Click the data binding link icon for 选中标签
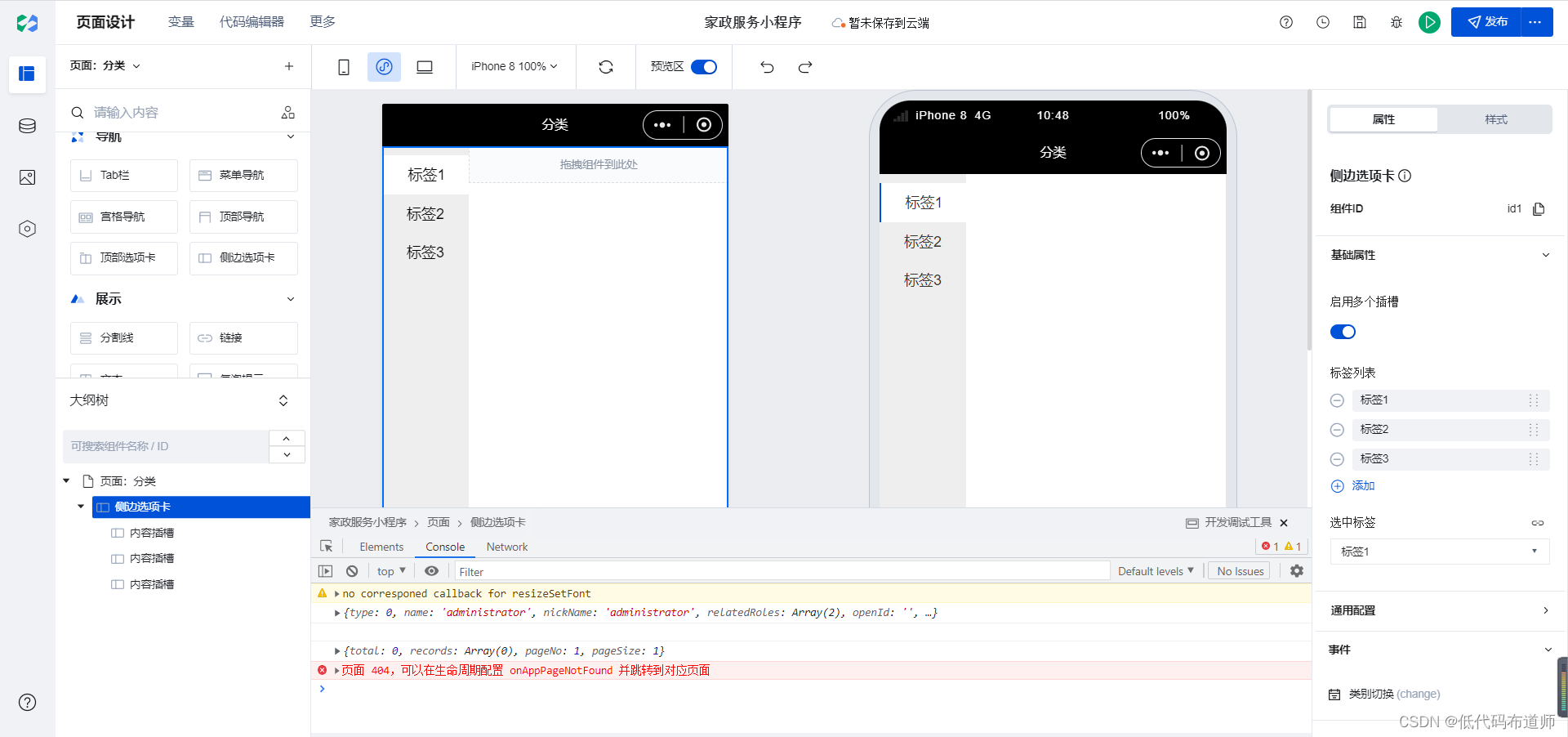 [x=1538, y=523]
